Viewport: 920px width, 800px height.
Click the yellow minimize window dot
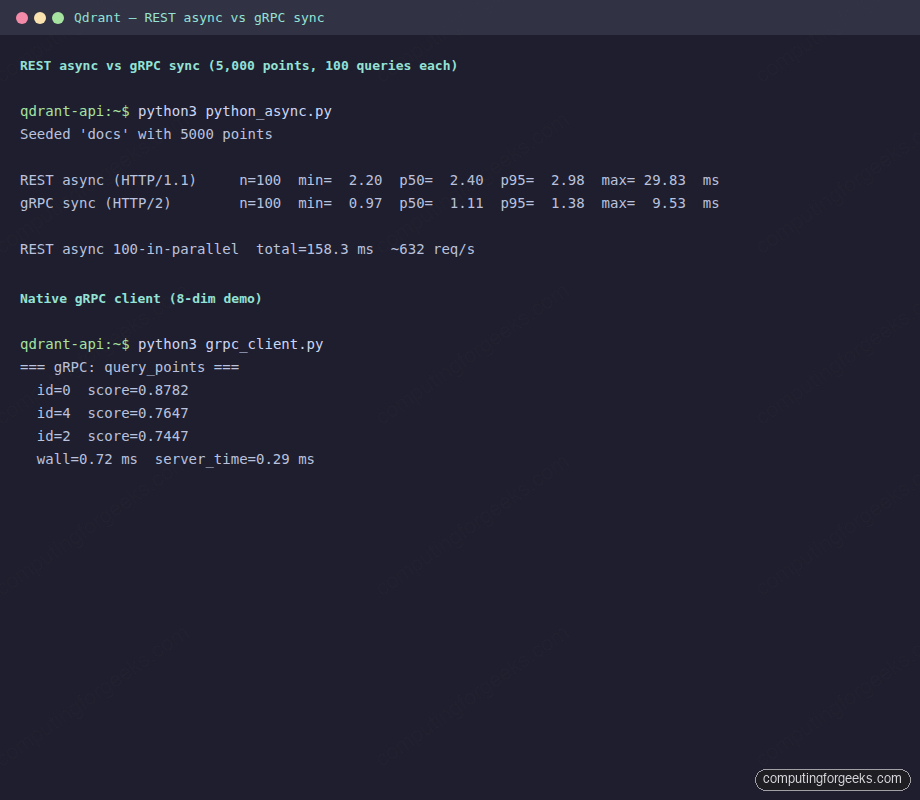40,18
